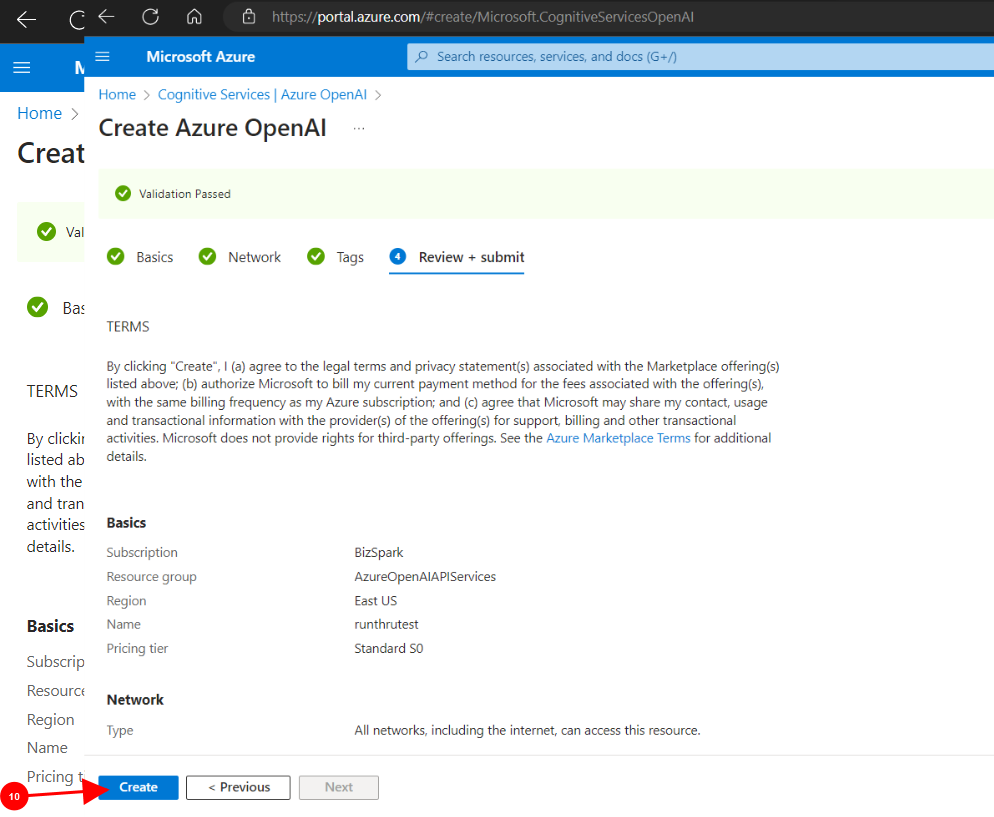994x817 pixels.
Task: Open the ellipsis beside Create Azure OpenAI
Action: coord(359,129)
